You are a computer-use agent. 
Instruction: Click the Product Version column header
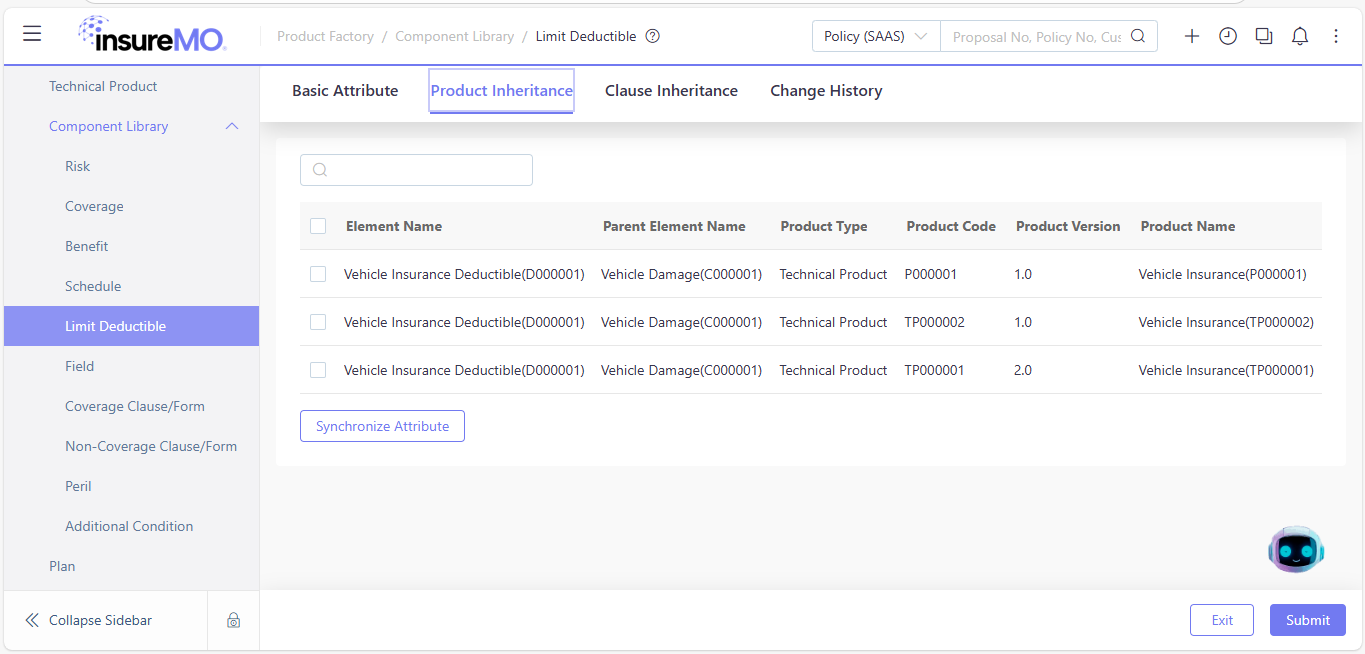coord(1068,226)
